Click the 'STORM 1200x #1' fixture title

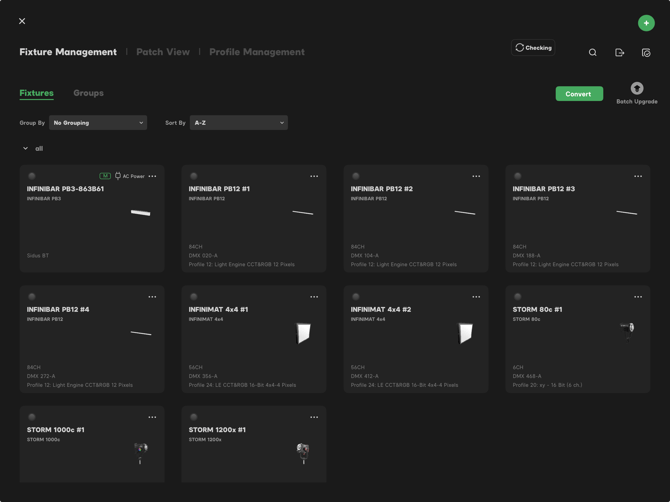pos(217,429)
